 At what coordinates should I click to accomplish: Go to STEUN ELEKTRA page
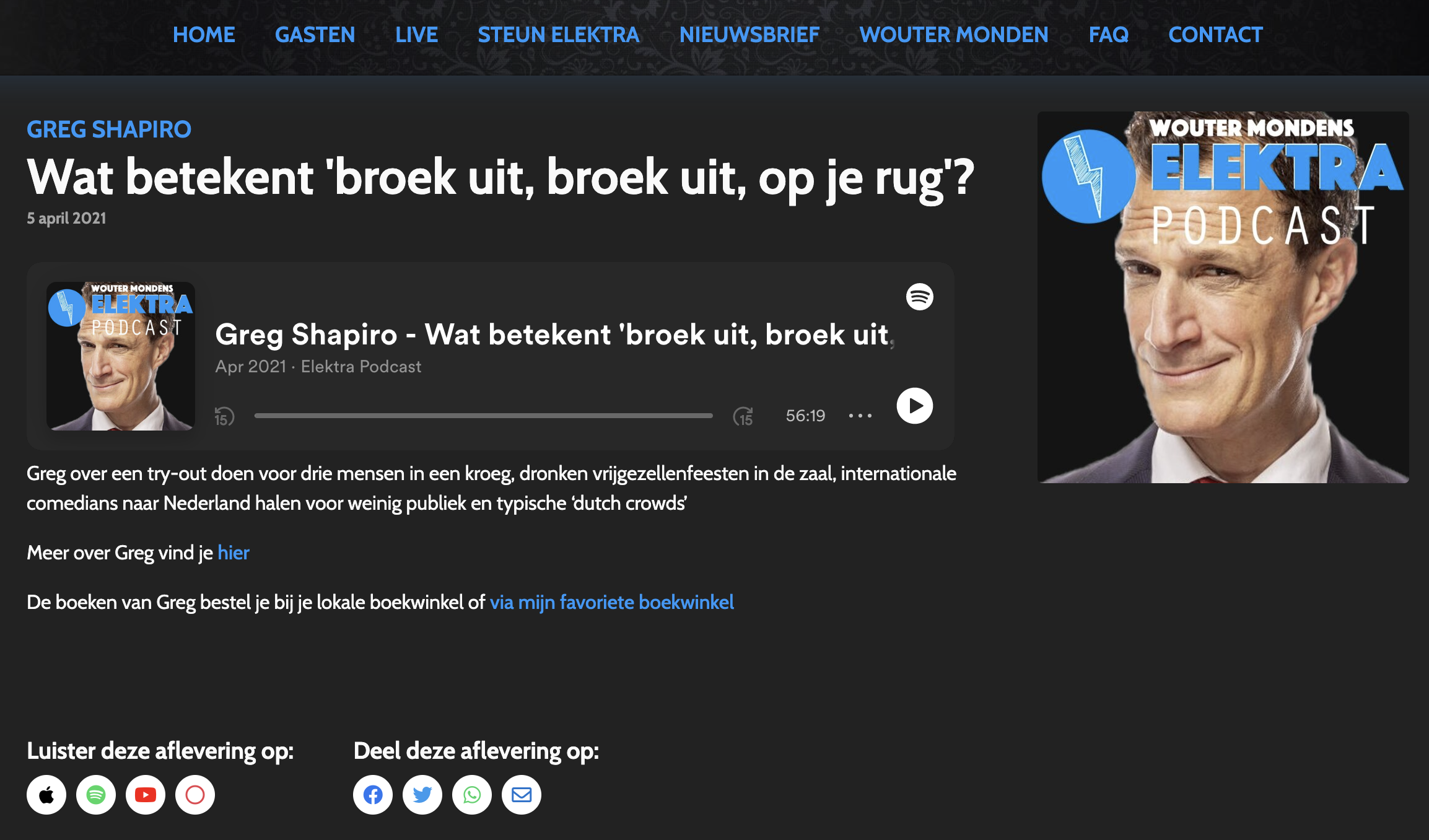(559, 35)
